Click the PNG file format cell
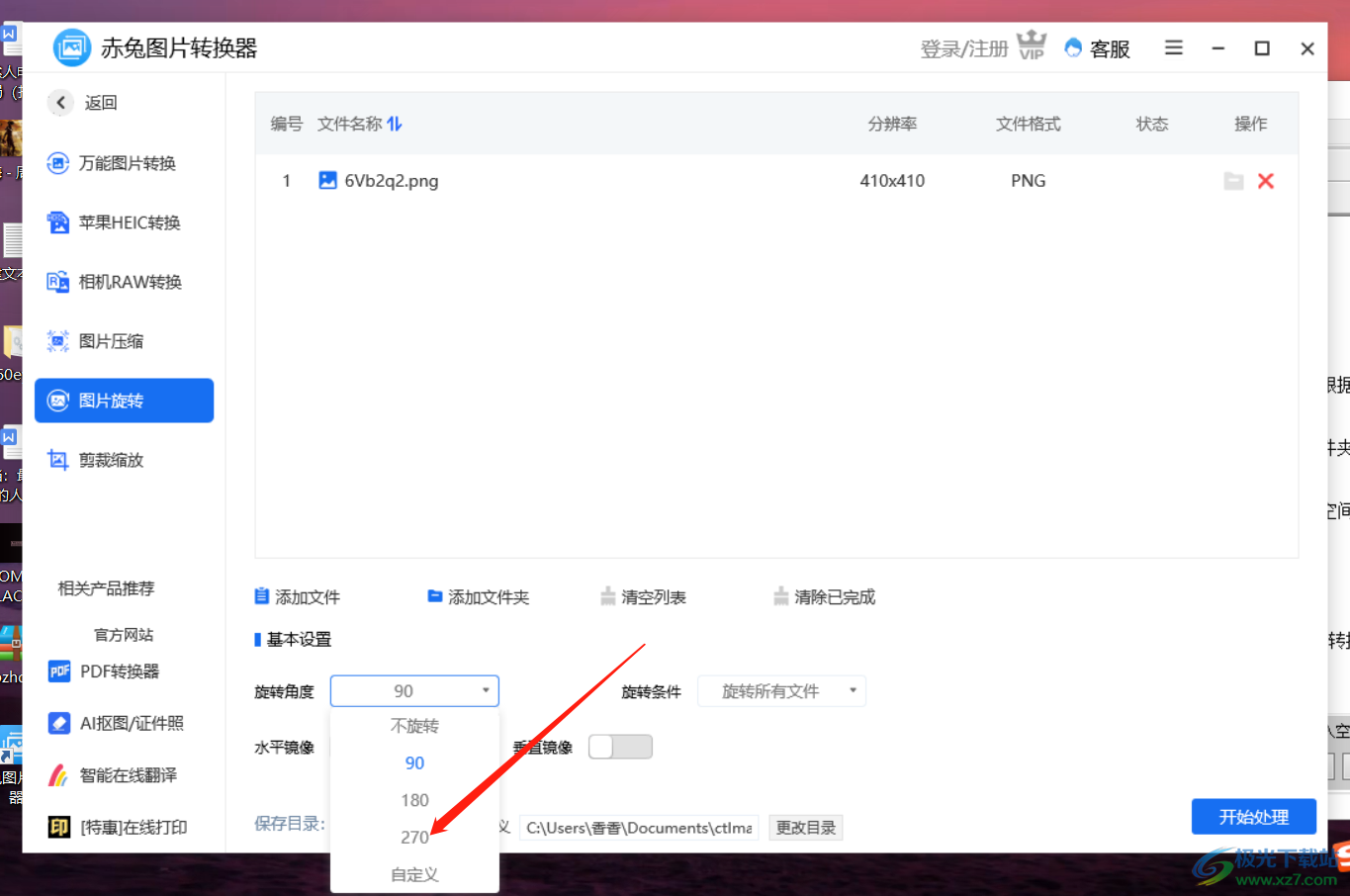The image size is (1350, 896). point(1029,181)
